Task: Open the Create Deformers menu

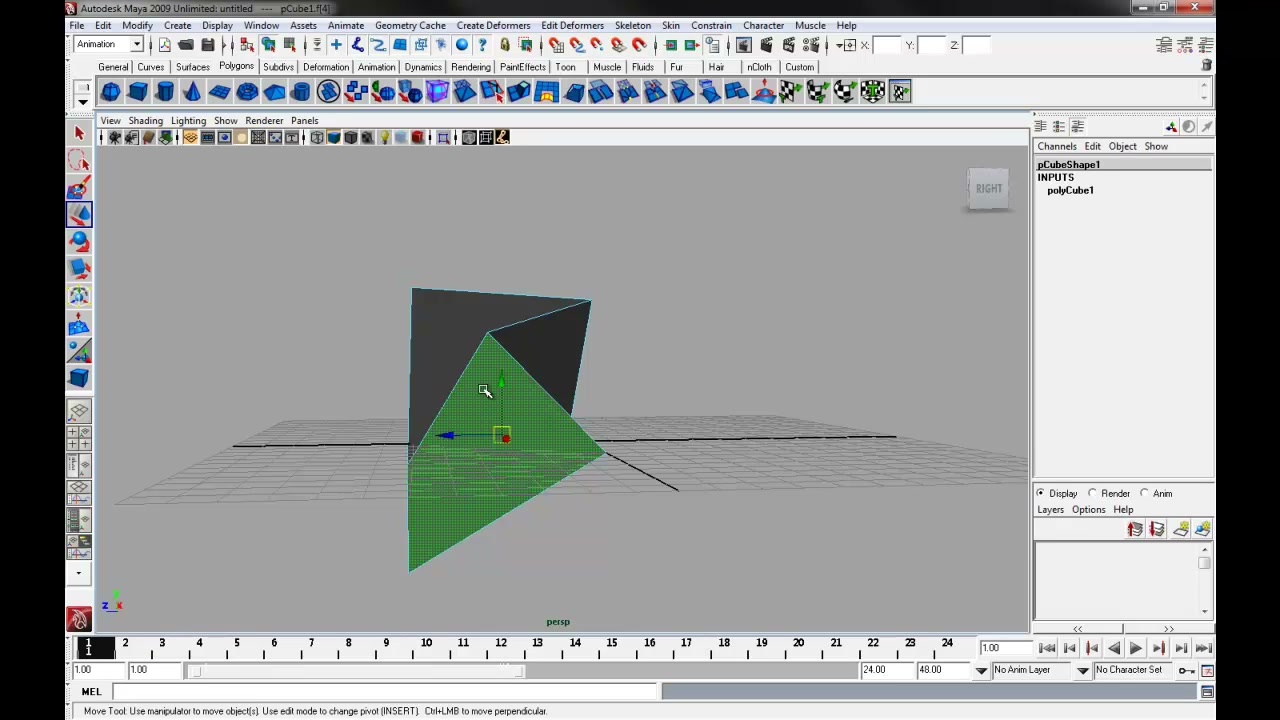Action: [493, 25]
